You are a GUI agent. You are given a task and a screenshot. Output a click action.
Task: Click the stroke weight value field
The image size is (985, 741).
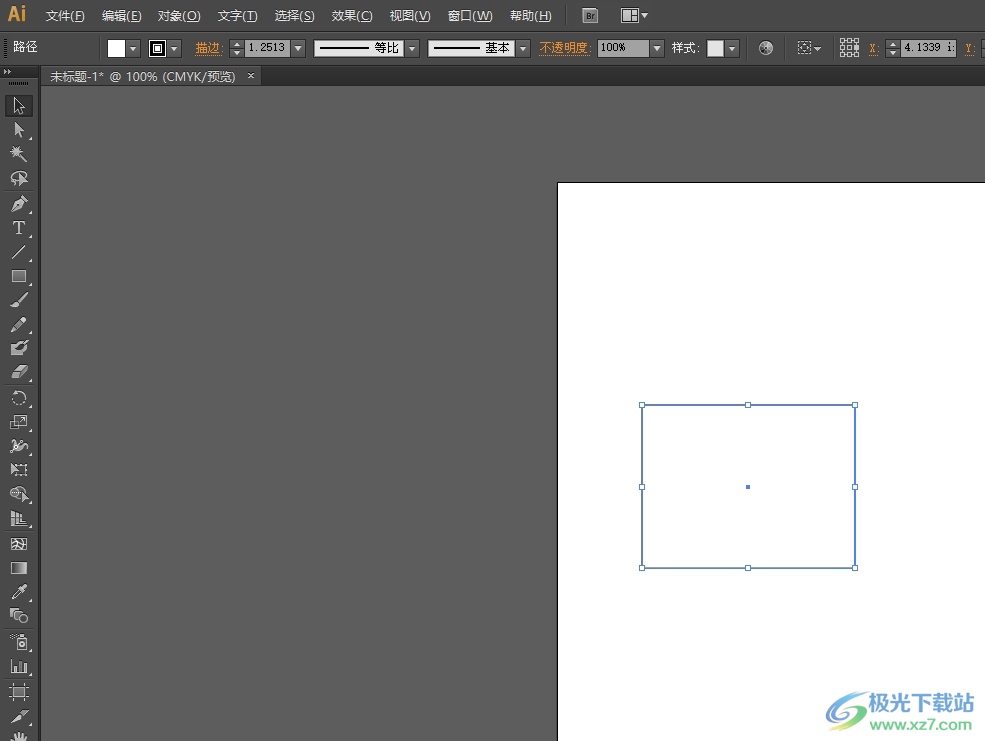click(x=266, y=48)
